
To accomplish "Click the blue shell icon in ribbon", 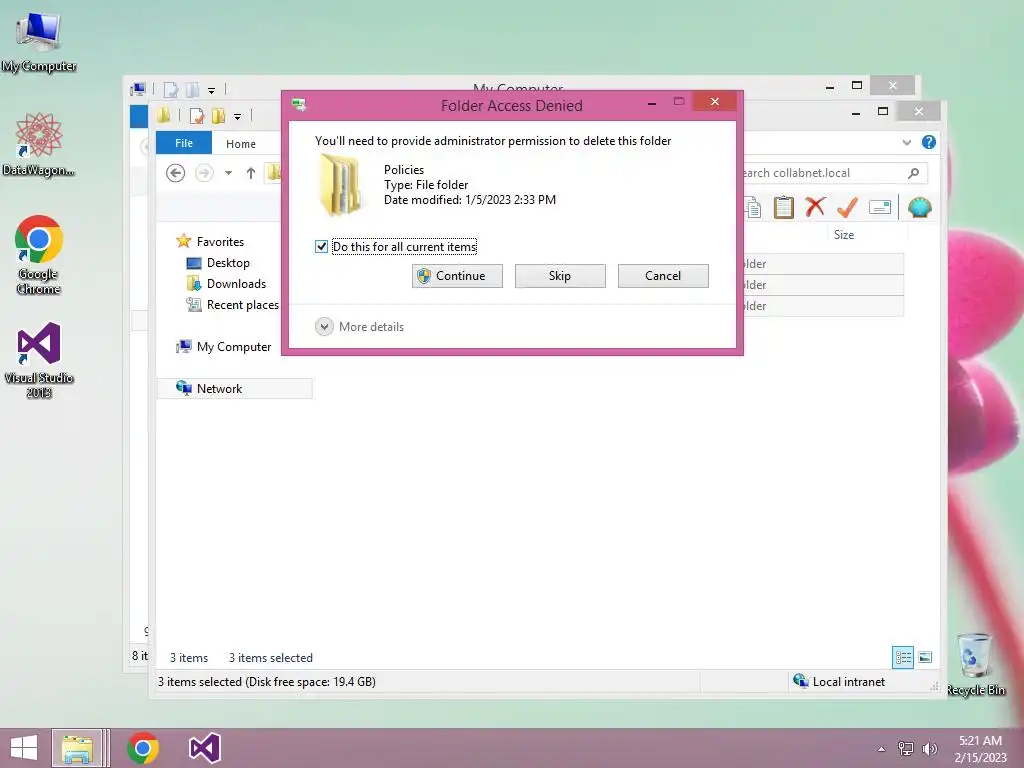I will point(920,208).
